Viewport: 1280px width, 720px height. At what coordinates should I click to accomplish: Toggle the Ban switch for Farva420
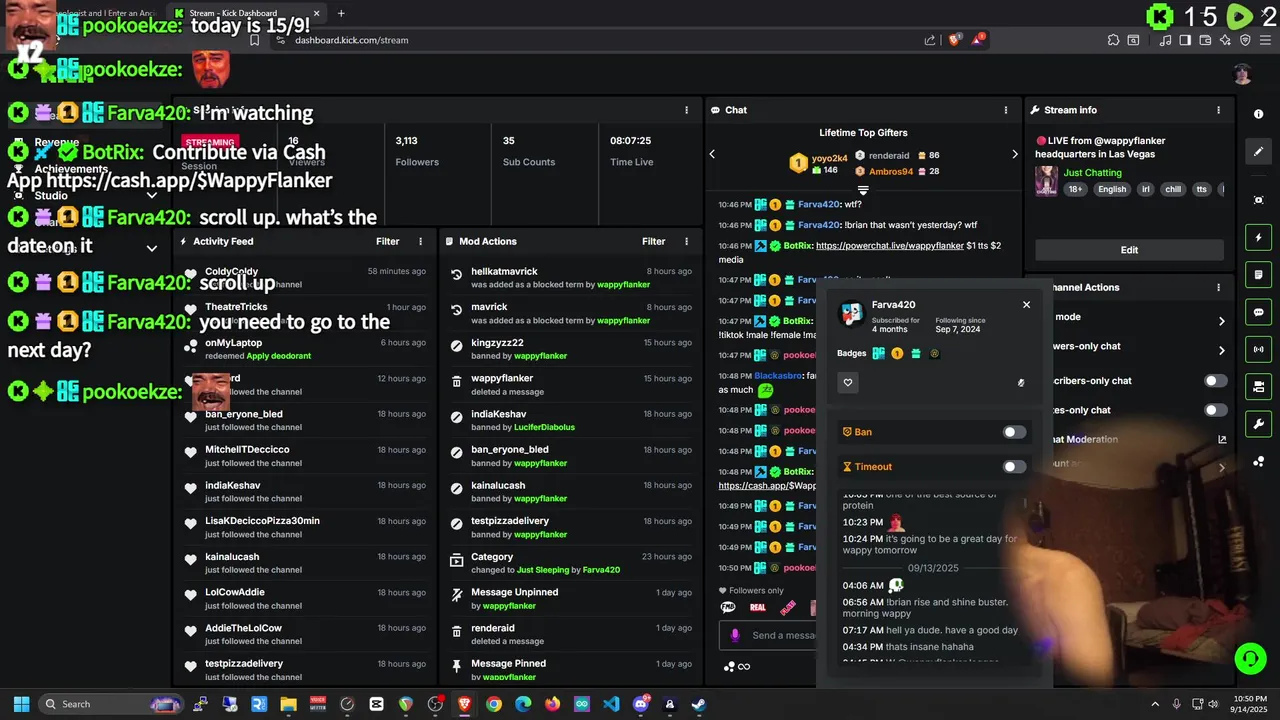[1014, 432]
